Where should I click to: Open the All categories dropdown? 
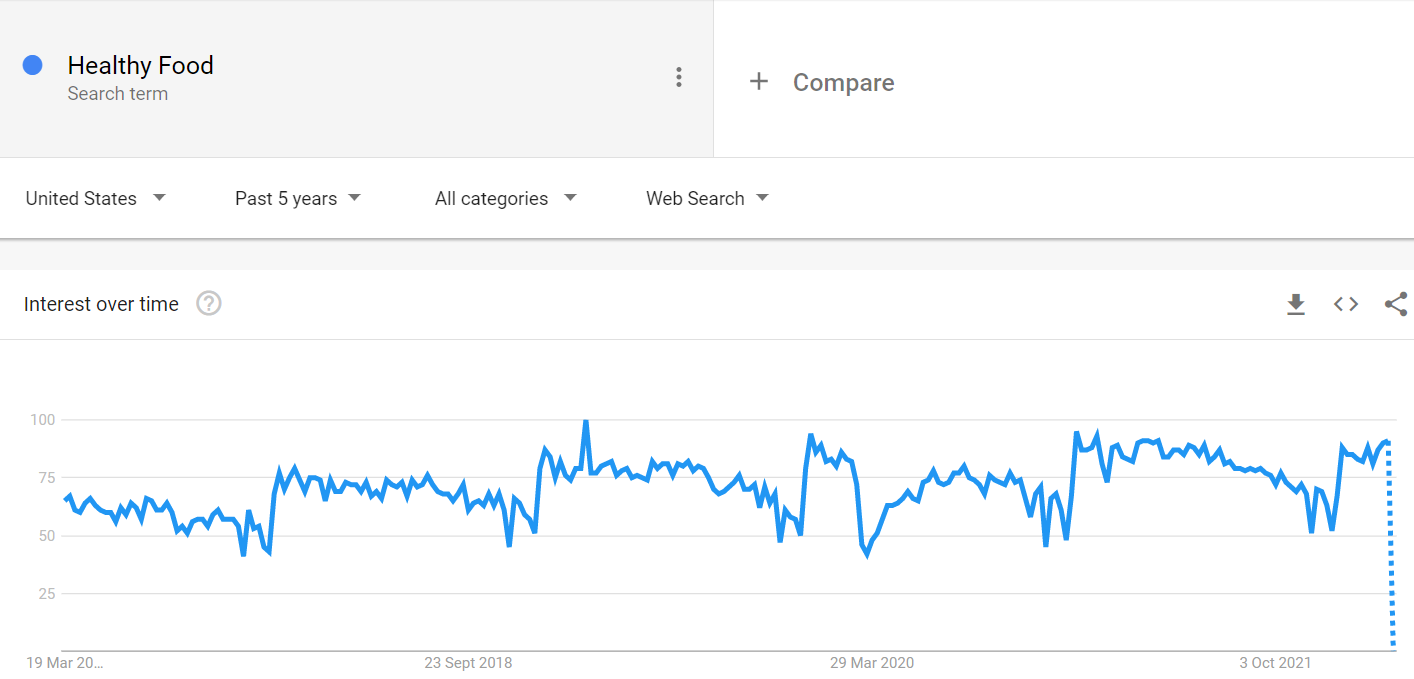(x=505, y=198)
